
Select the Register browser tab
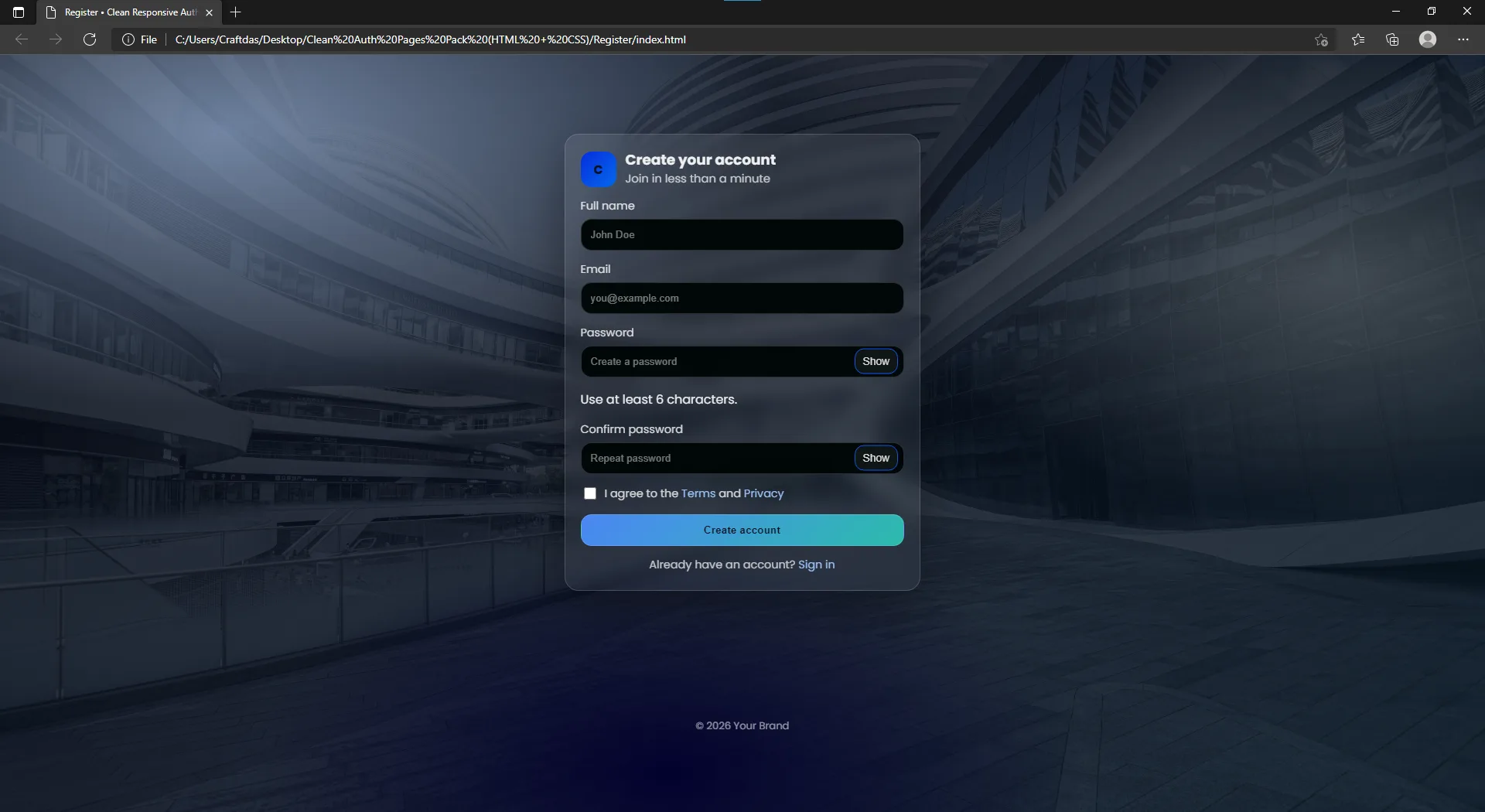tap(120, 12)
